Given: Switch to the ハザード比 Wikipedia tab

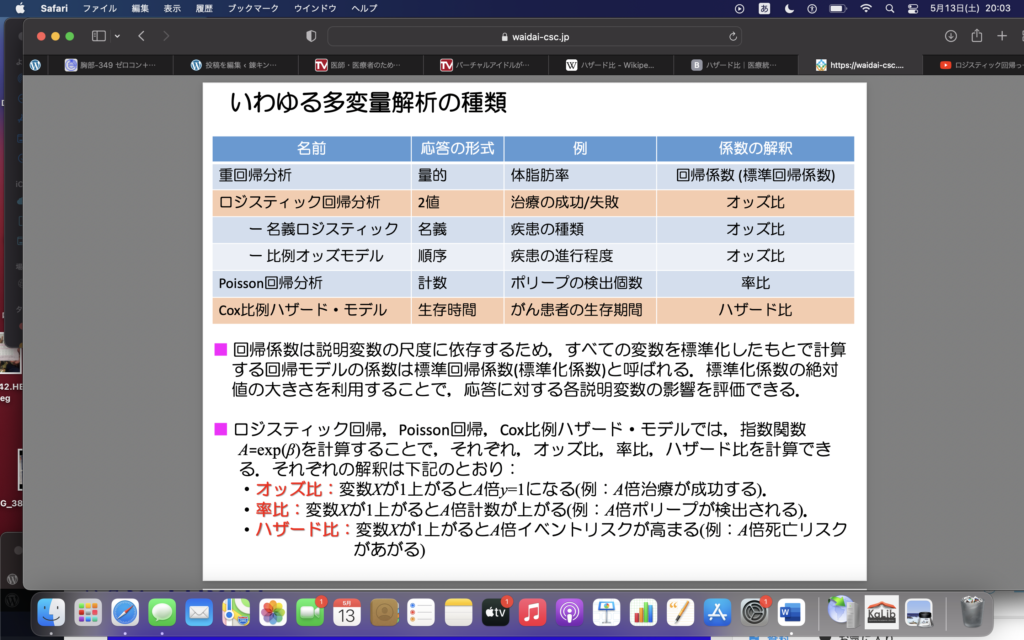Looking at the screenshot, I should (610, 65).
